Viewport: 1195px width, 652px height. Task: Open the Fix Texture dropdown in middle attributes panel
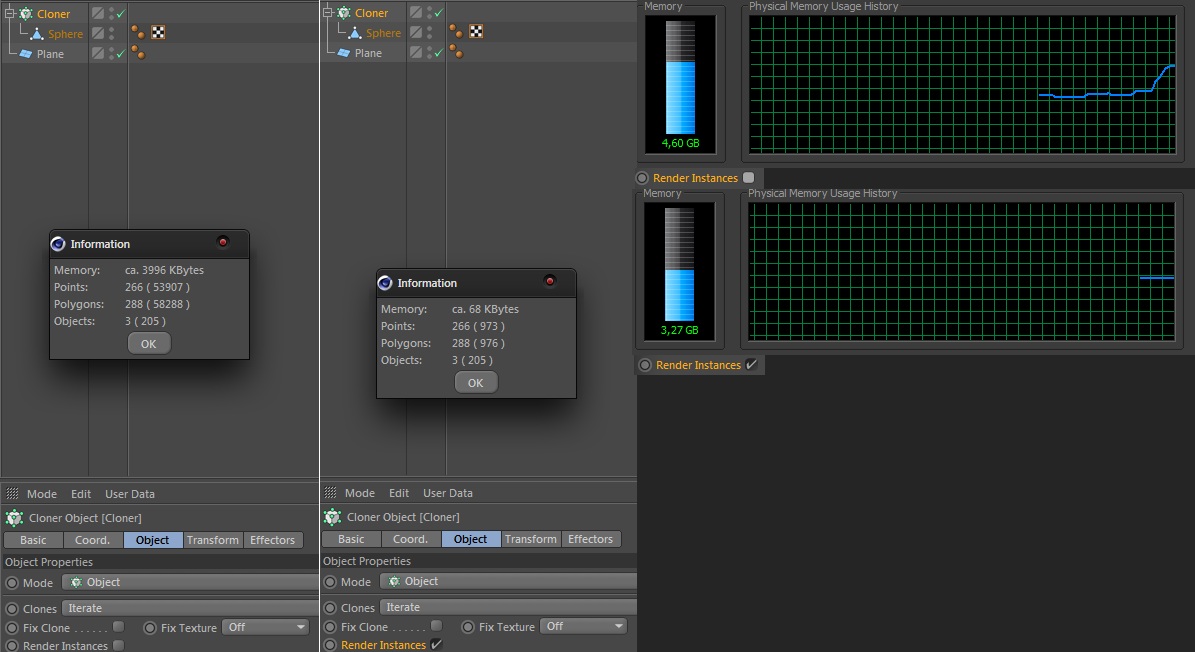(584, 626)
